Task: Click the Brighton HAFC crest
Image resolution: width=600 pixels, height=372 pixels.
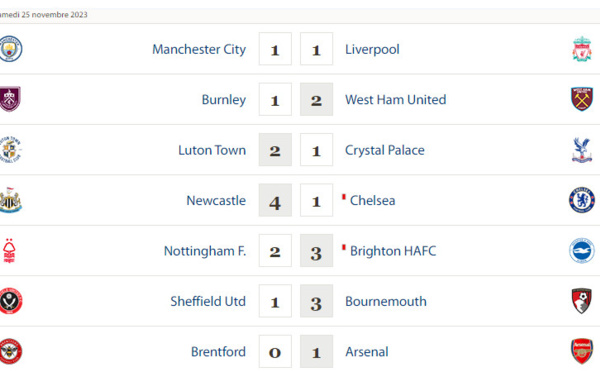Action: 582,251
